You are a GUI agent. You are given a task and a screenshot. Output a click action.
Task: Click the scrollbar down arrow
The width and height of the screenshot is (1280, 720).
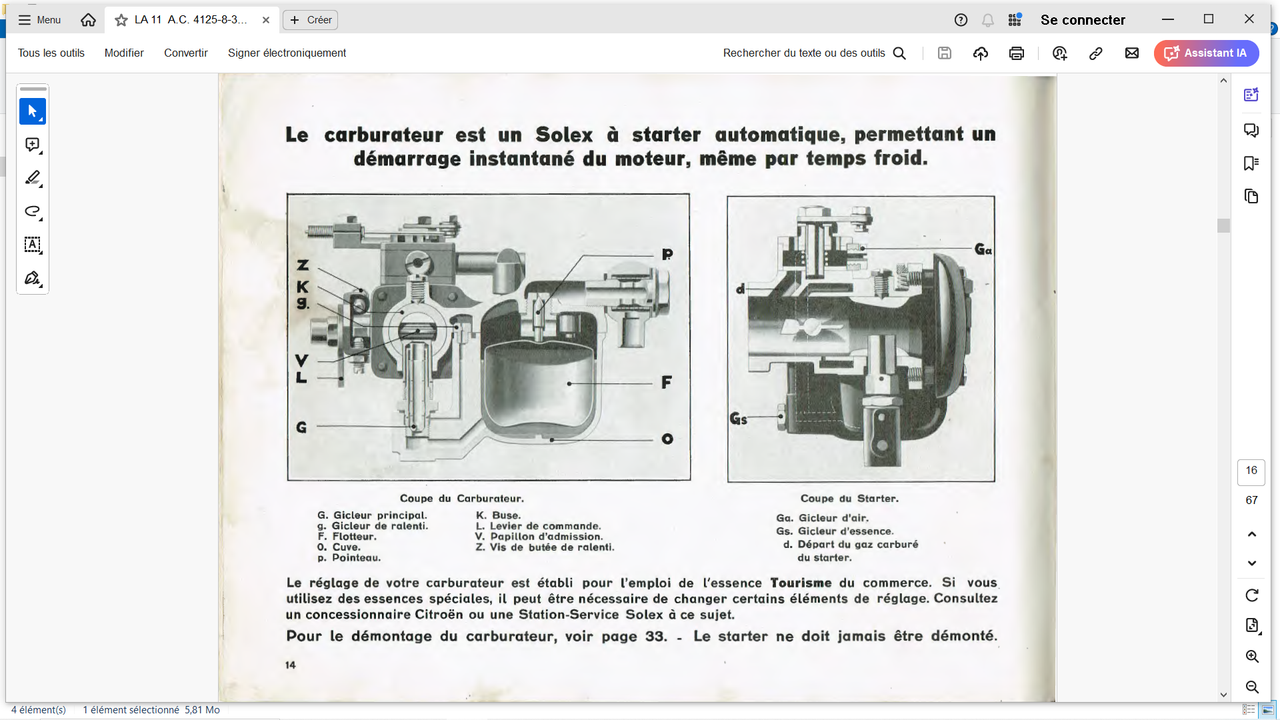(1223, 695)
